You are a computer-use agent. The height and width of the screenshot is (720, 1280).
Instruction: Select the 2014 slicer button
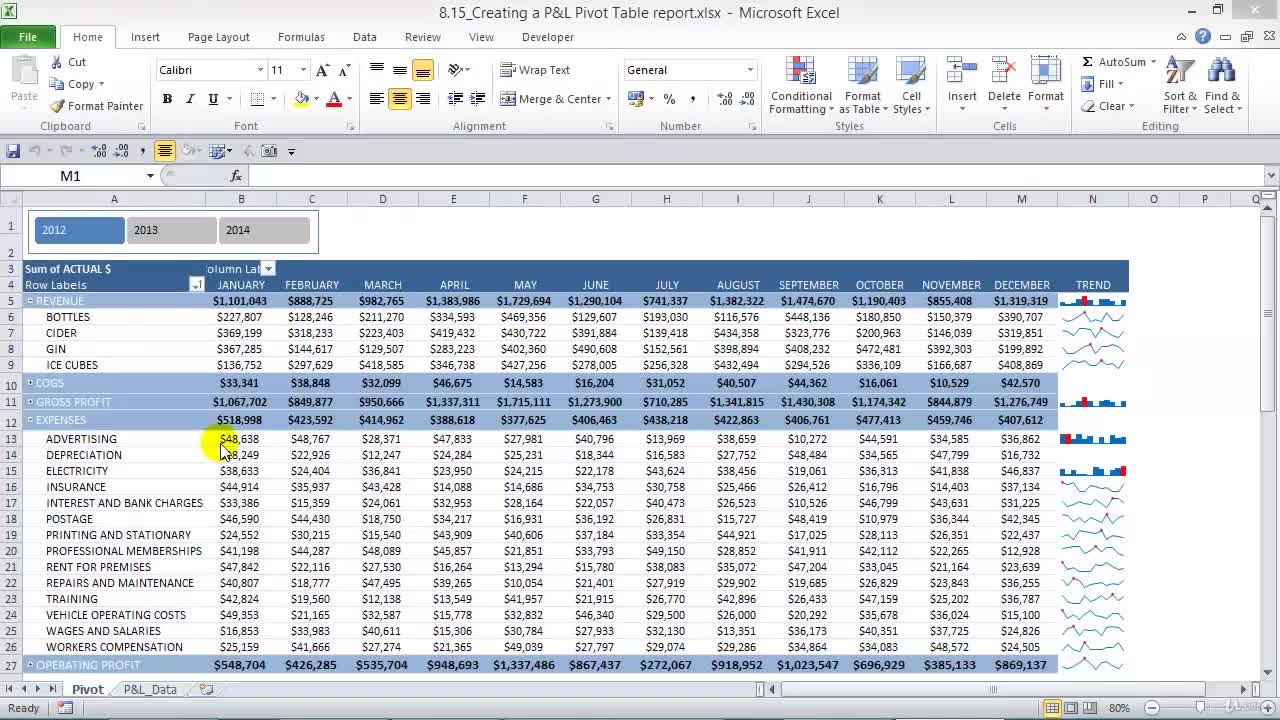coord(264,230)
